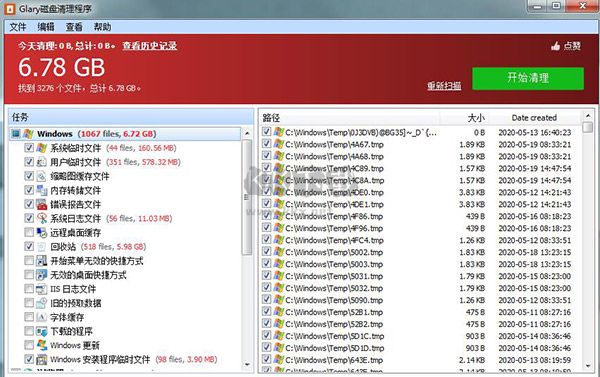Click the 错误报告文件 icon
The image size is (600, 377).
(41, 204)
